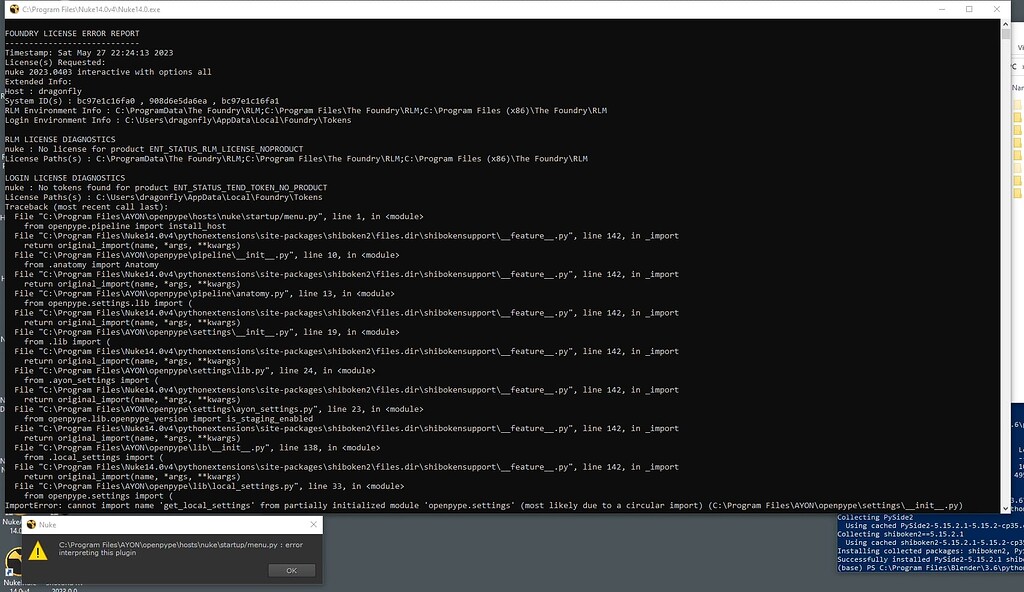The image size is (1024, 592).
Task: Maximize the Nuke14.0.exe console window
Action: [x=969, y=9]
